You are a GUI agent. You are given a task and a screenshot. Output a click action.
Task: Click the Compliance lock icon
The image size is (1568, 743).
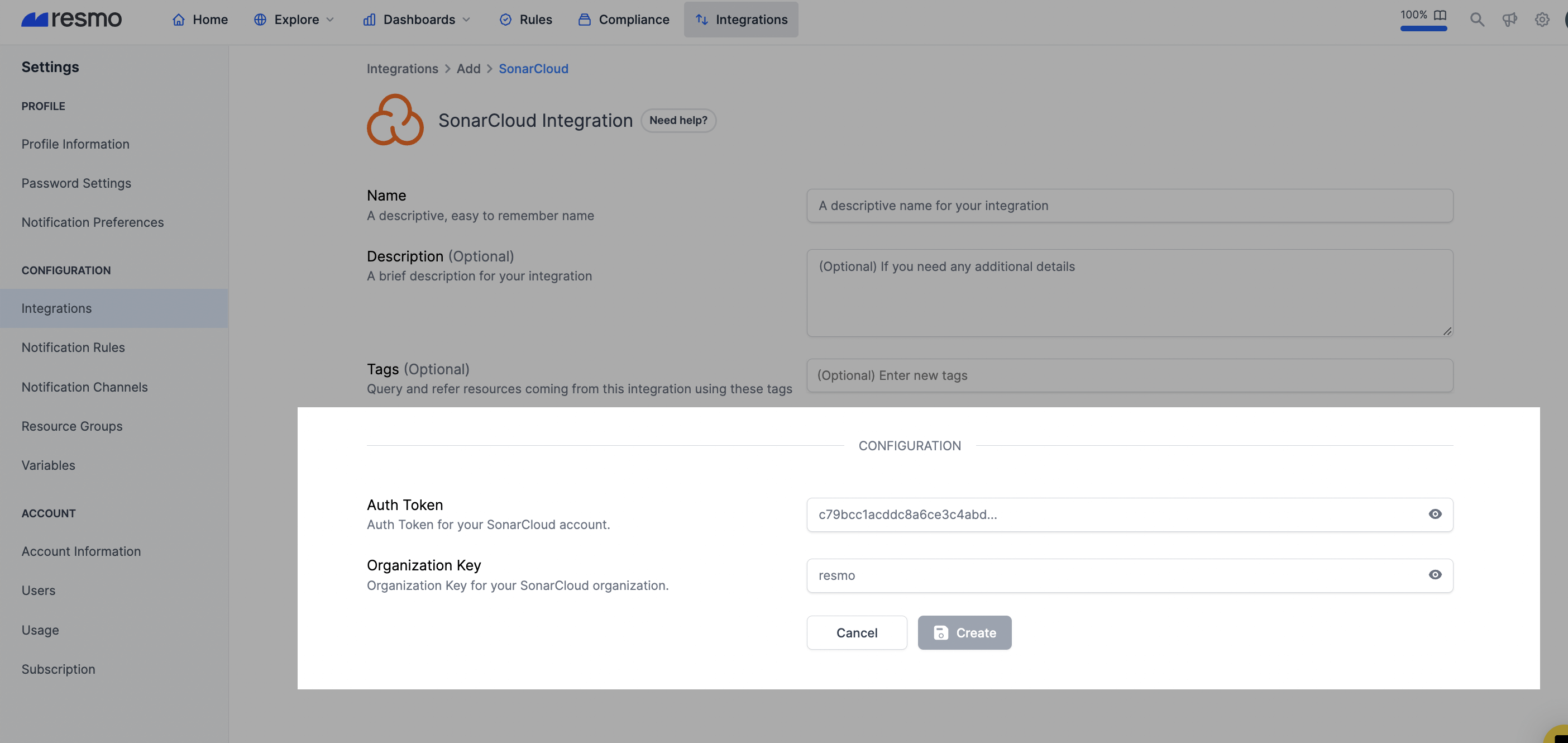pyautogui.click(x=584, y=20)
